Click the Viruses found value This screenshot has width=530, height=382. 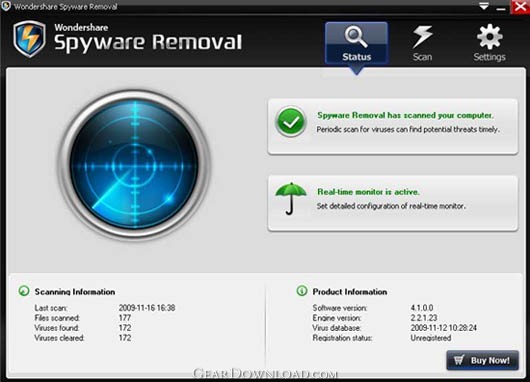[125, 328]
